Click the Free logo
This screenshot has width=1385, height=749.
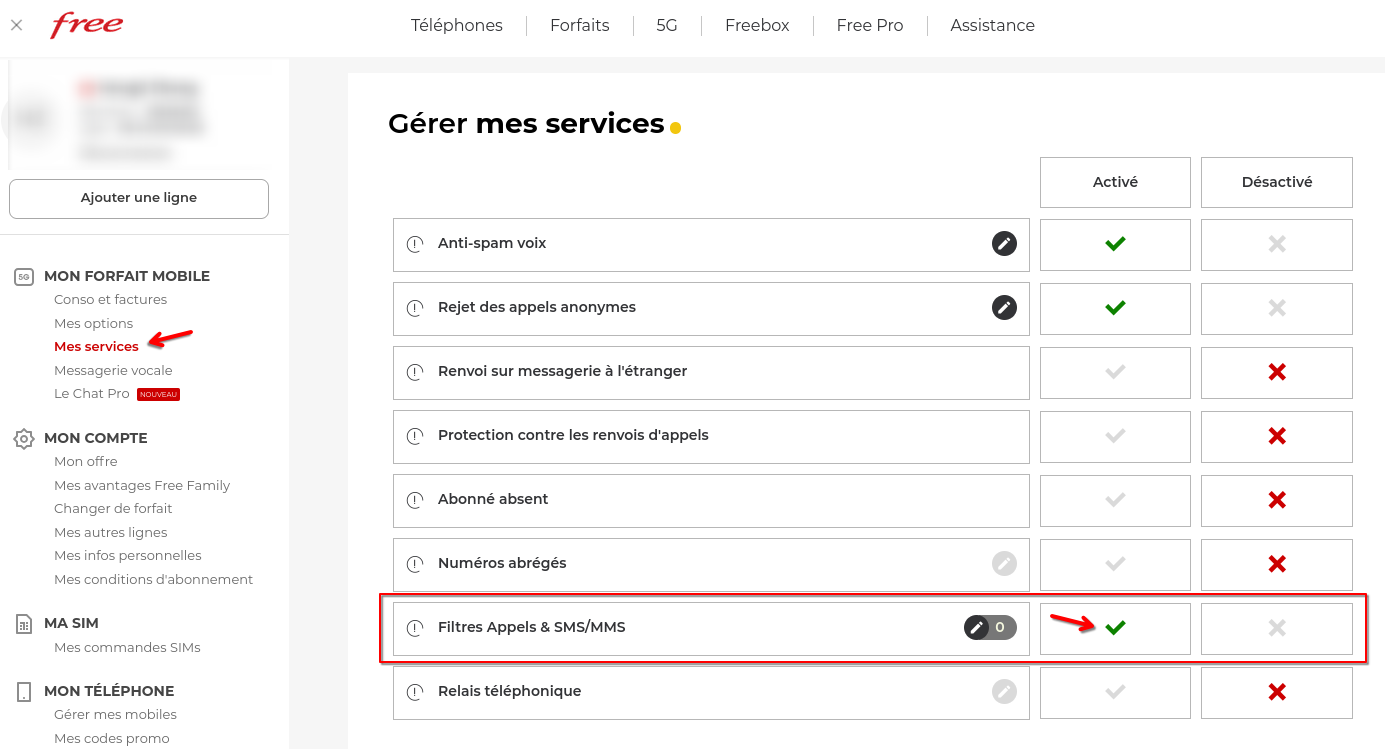point(87,25)
